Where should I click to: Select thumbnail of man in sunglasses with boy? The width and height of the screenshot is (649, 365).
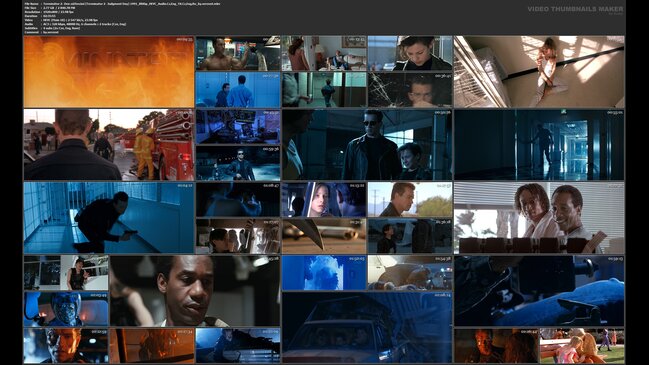[x=367, y=144]
